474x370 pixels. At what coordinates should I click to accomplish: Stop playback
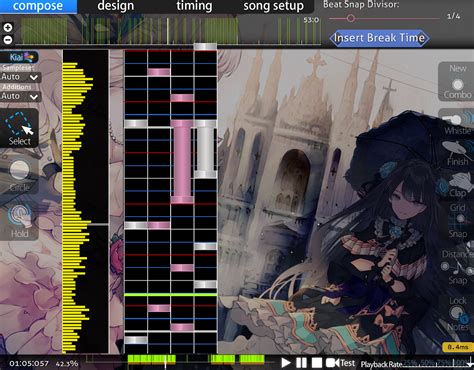[317, 363]
